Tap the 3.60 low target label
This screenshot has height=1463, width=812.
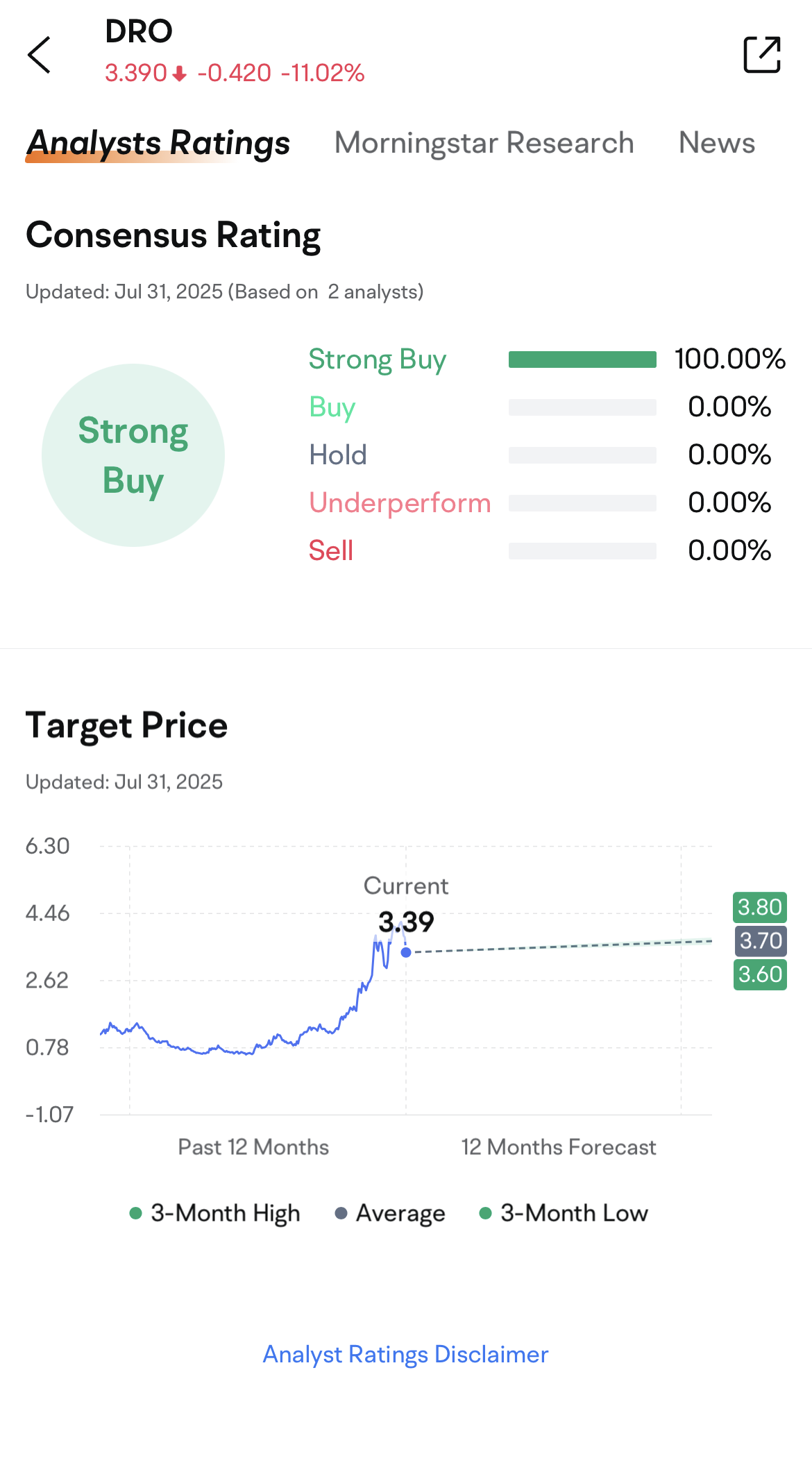tap(760, 974)
